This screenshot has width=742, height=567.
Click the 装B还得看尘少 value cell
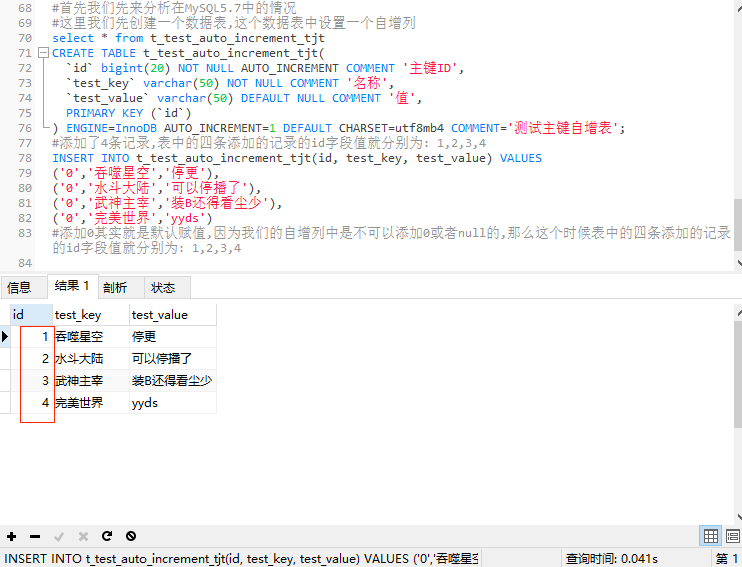pos(173,381)
